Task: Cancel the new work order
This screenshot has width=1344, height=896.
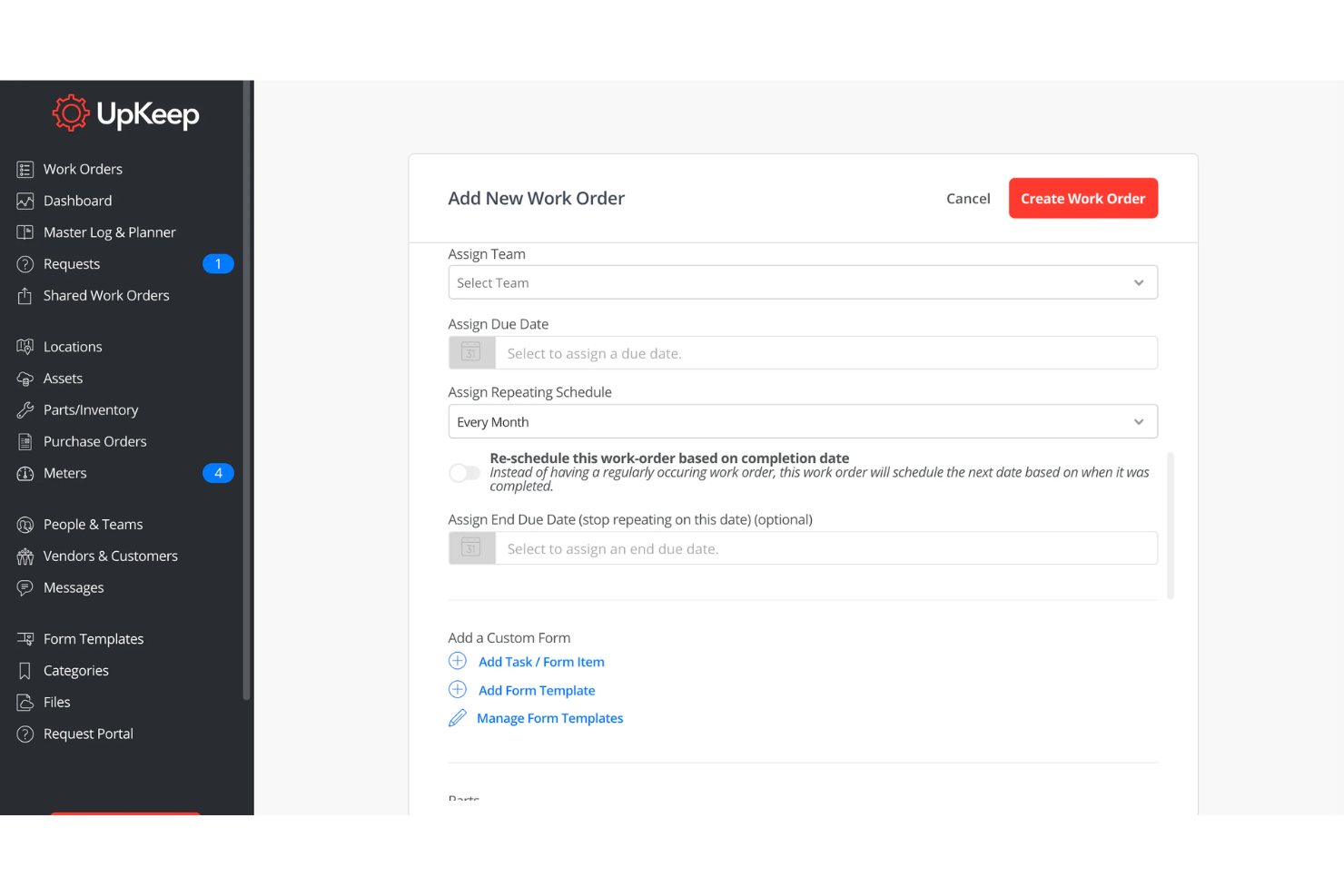Action: [968, 198]
